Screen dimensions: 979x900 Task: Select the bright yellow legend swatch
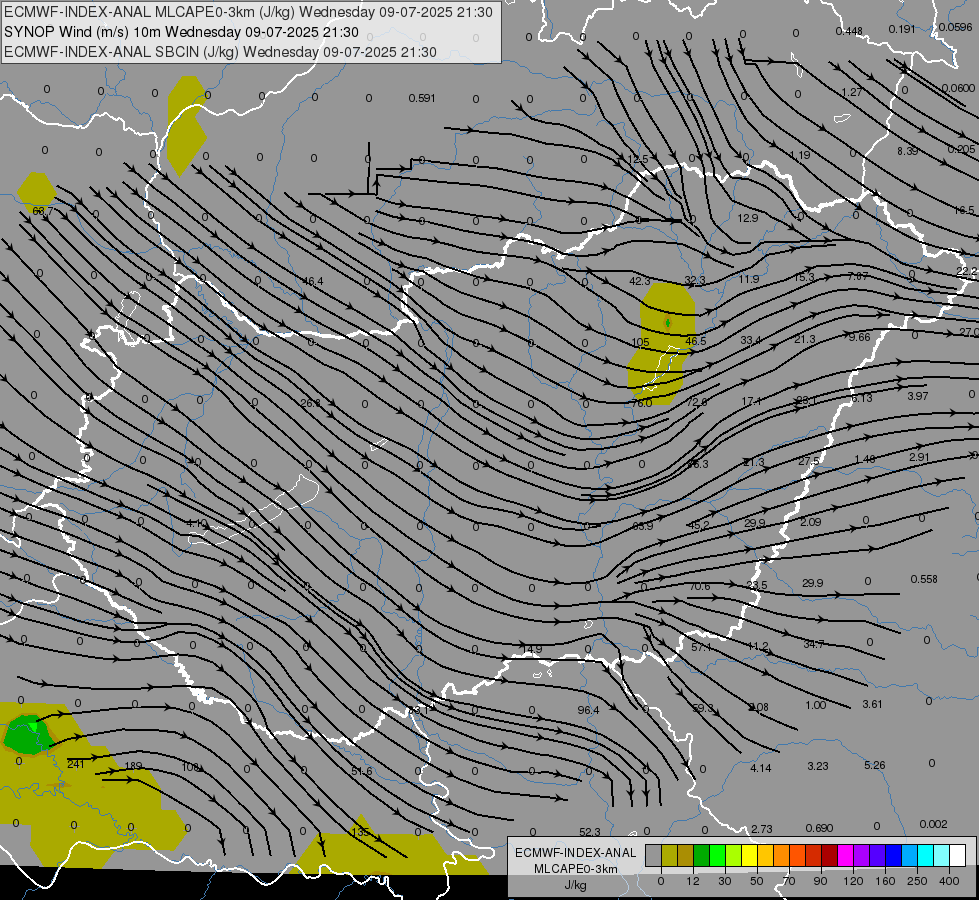[x=749, y=856]
